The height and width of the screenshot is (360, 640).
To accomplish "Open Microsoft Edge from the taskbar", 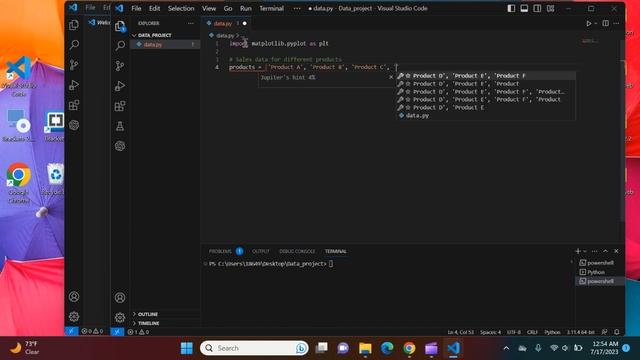I will 387,348.
